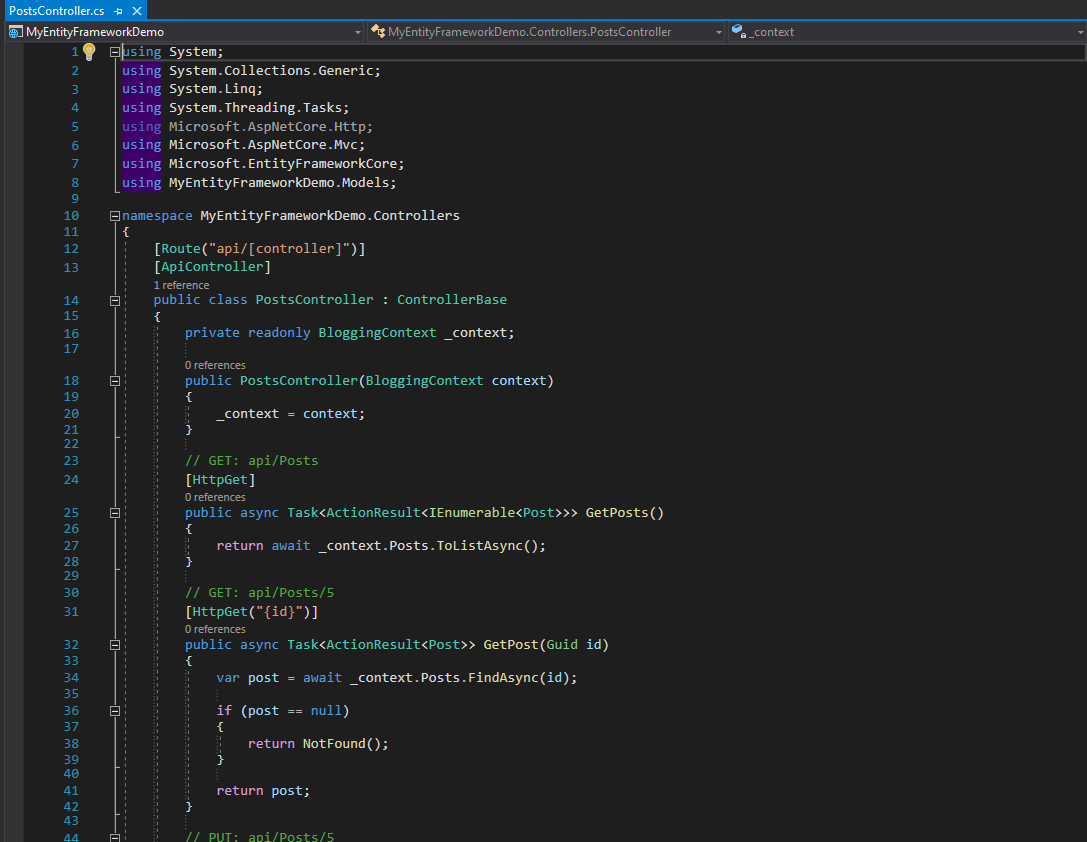Open the '1 reference' CodeLens link
Screen dimensions: 1087x842
pos(181,285)
